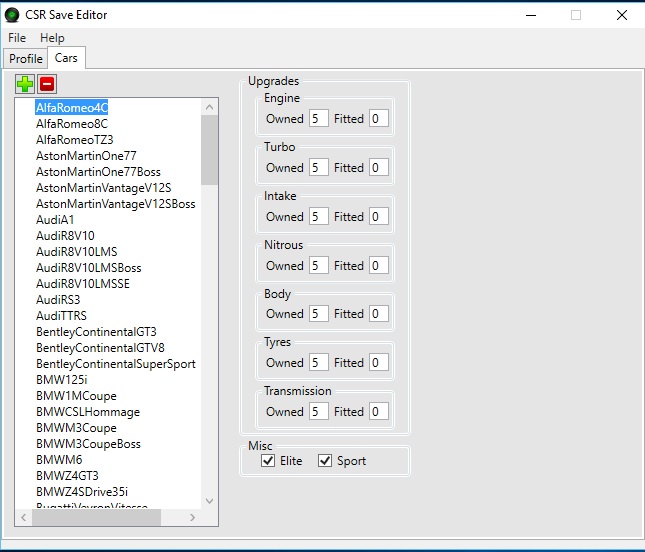Focus the Intake Fitted field
The height and width of the screenshot is (552, 645).
(378, 216)
